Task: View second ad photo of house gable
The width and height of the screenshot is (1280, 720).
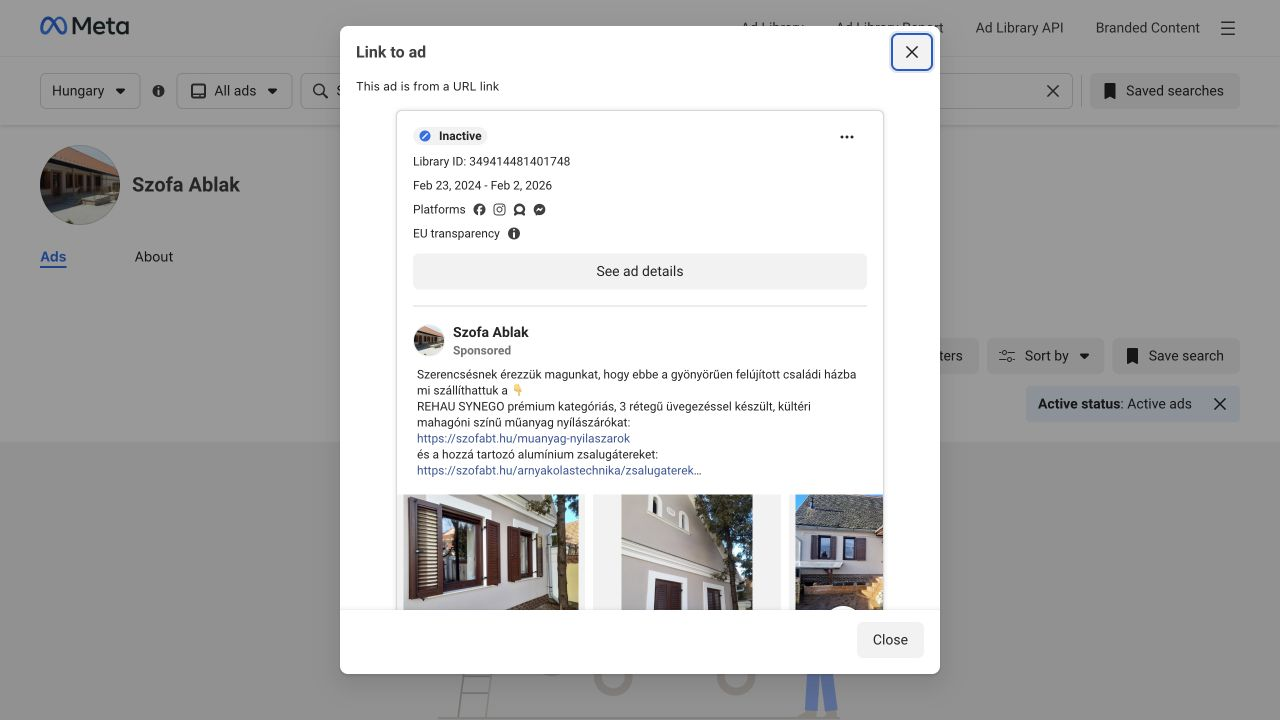Action: point(687,552)
